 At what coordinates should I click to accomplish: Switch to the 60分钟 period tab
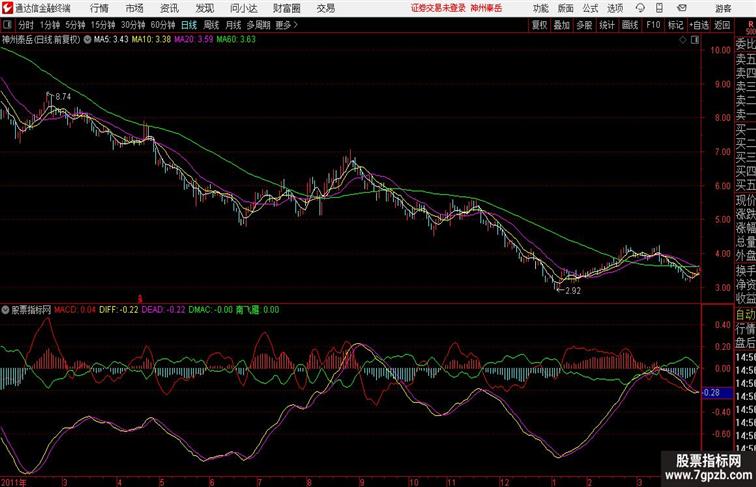[163, 25]
